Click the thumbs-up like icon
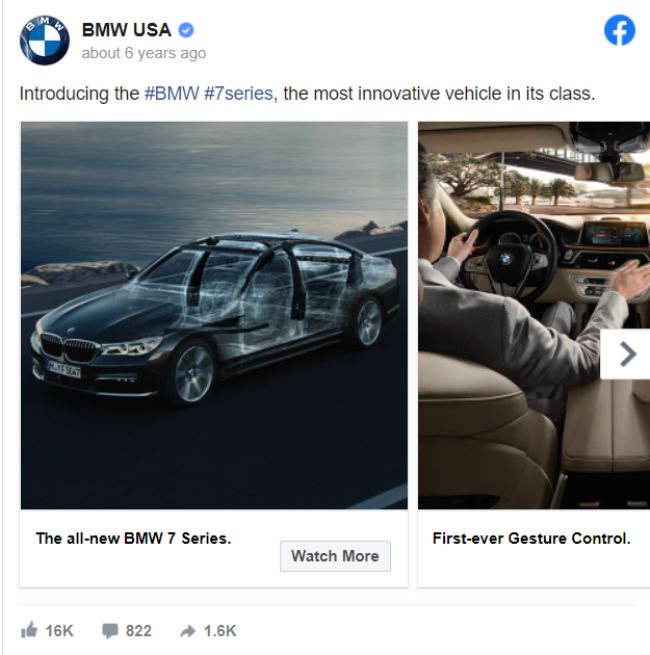Viewport: 650px width, 655px height. point(29,630)
